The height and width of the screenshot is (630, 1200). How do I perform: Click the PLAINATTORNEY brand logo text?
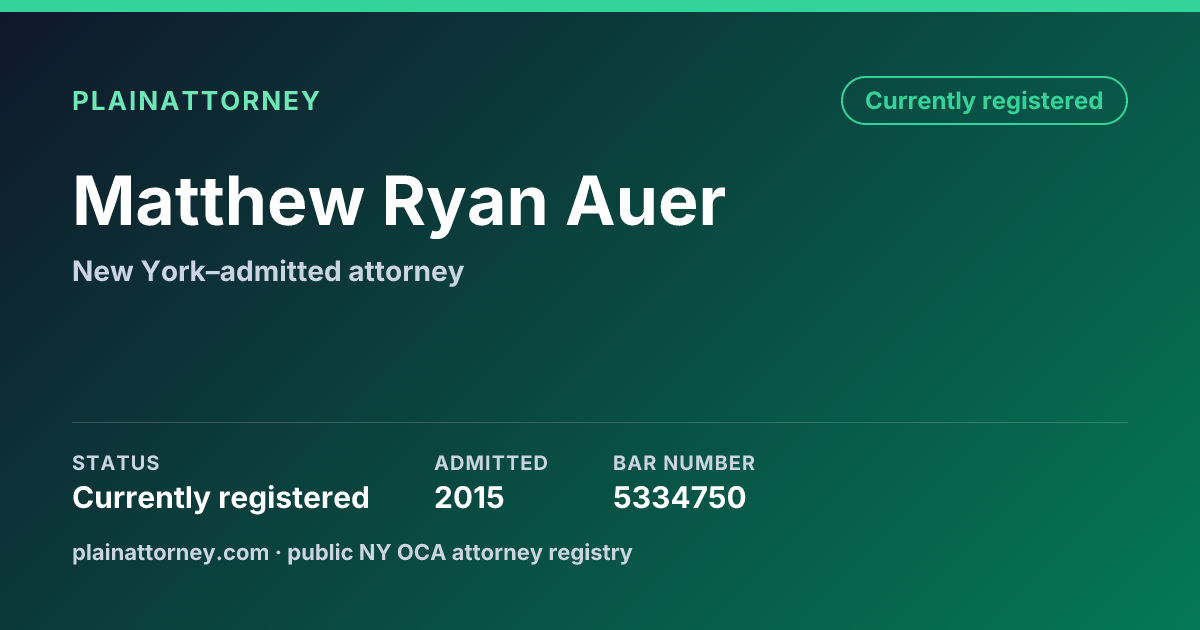point(196,101)
